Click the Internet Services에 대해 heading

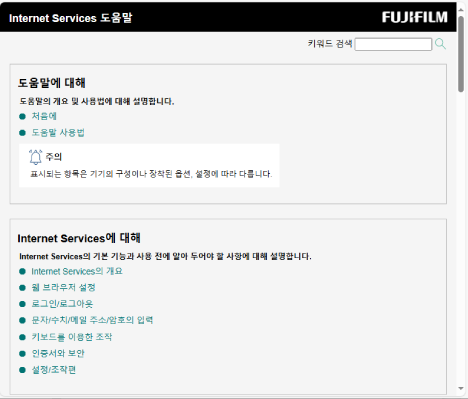pos(79,238)
